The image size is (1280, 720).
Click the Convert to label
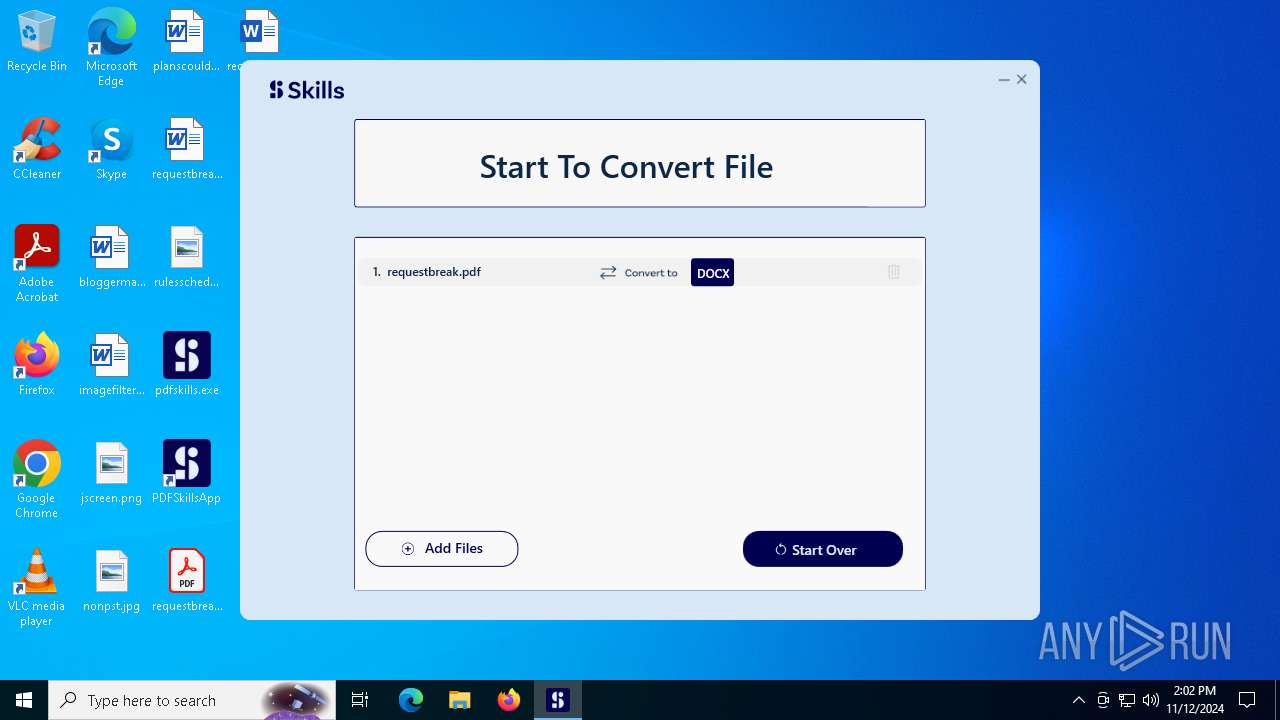651,273
